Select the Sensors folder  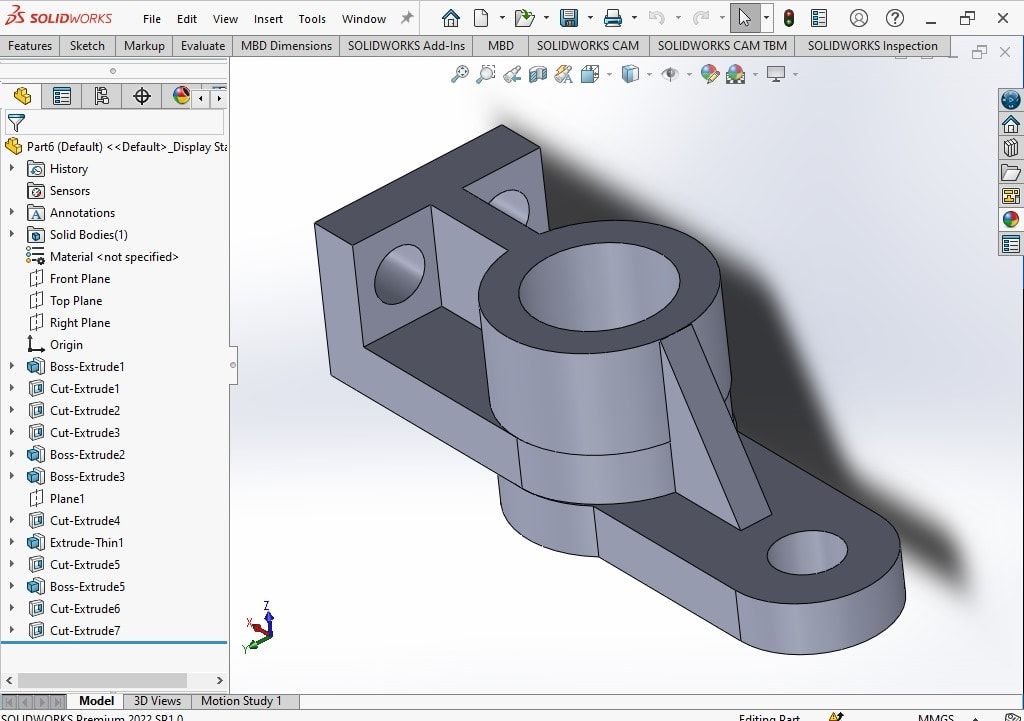69,191
